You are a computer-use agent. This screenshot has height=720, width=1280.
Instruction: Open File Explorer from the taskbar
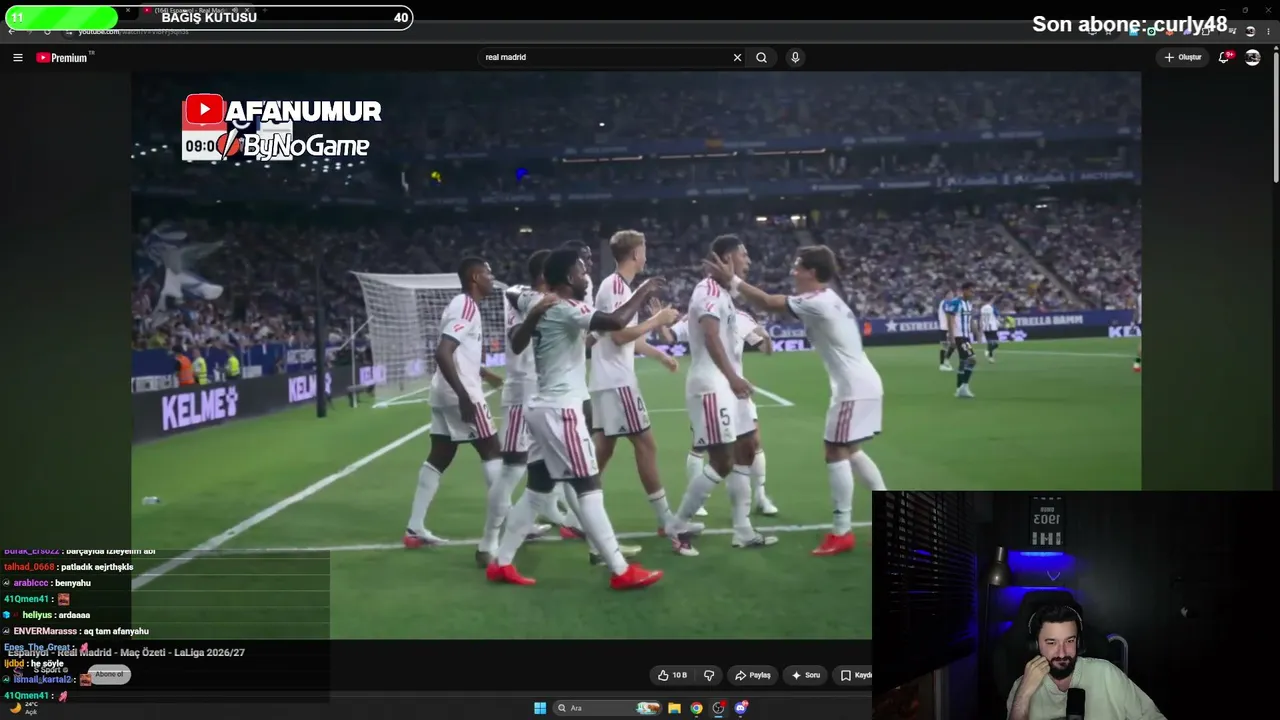click(x=674, y=708)
